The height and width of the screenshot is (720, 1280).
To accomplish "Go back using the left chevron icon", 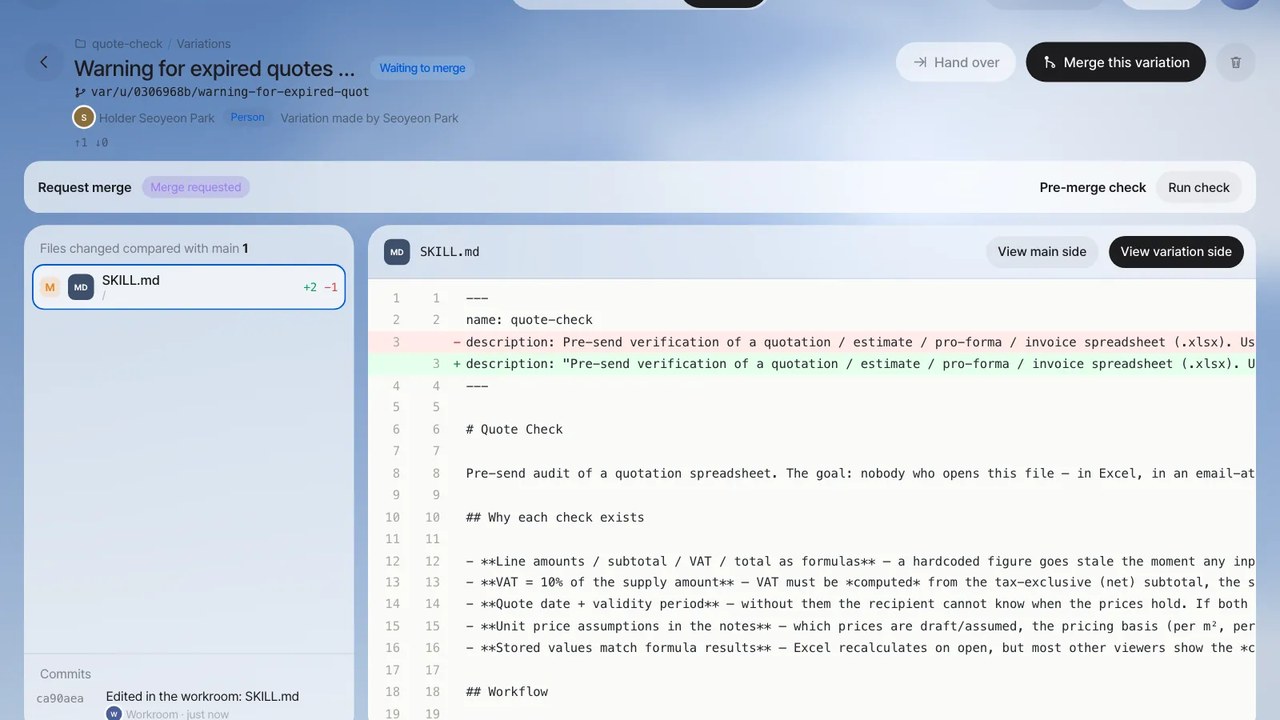I will pyautogui.click(x=44, y=62).
